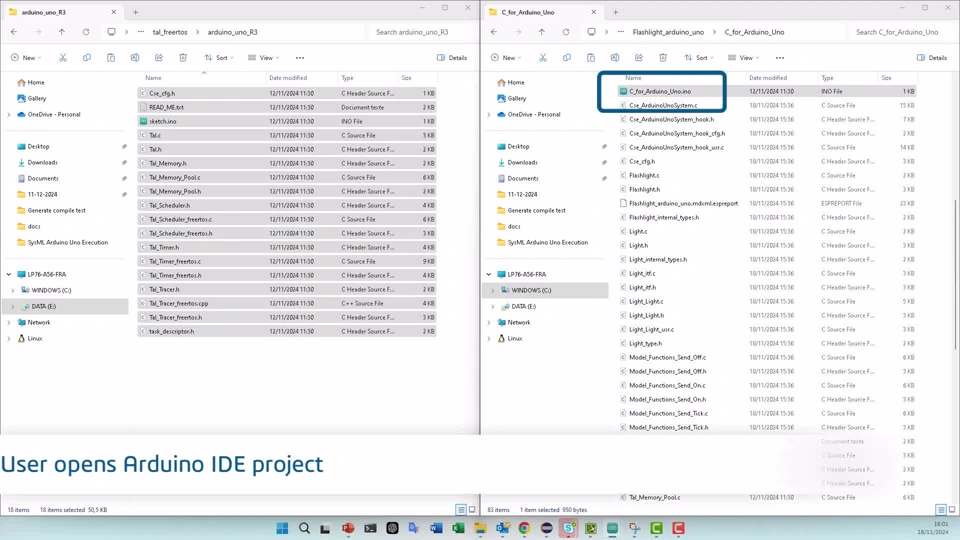This screenshot has width=960, height=540.
Task: Open Chrome from the taskbar
Action: [x=524, y=528]
